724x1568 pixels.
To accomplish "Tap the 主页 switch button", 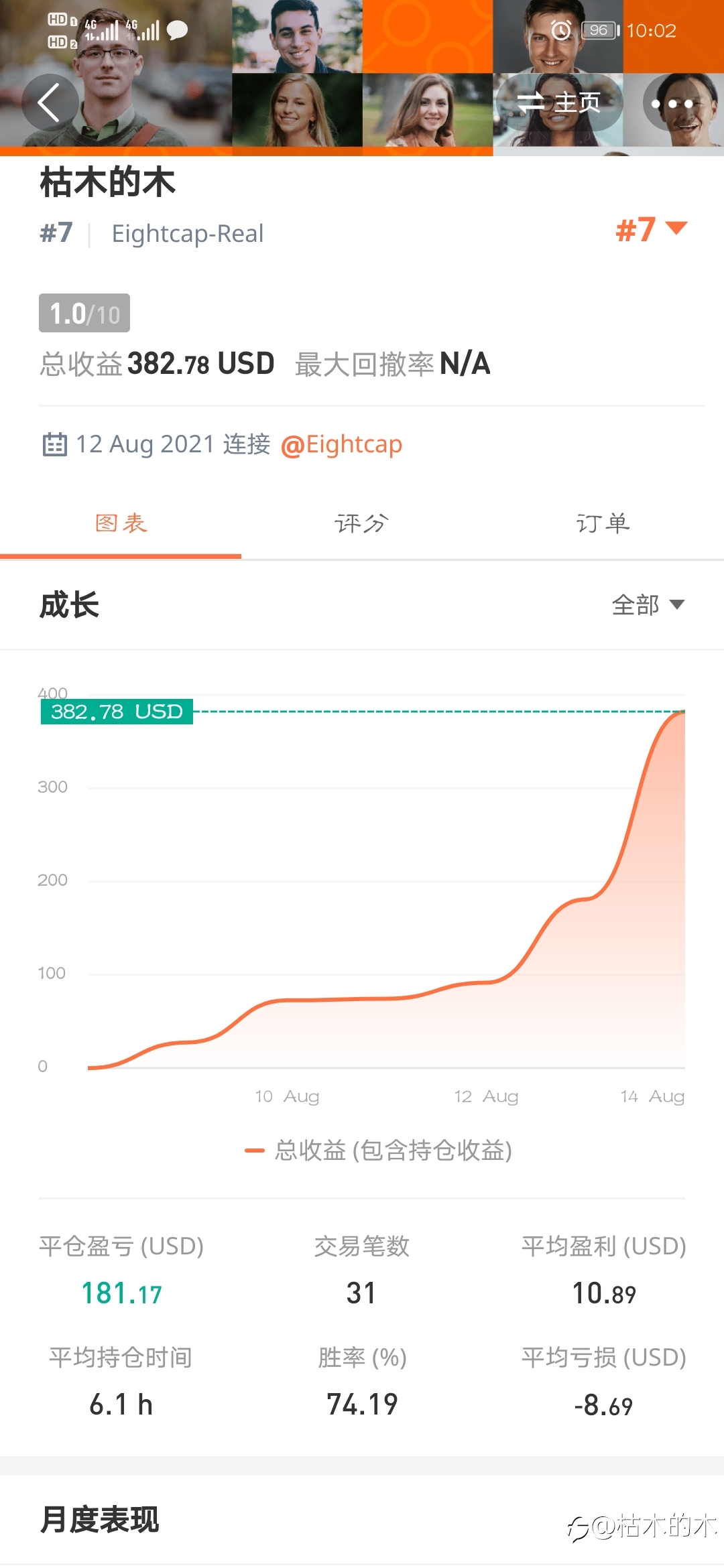I will tap(560, 103).
